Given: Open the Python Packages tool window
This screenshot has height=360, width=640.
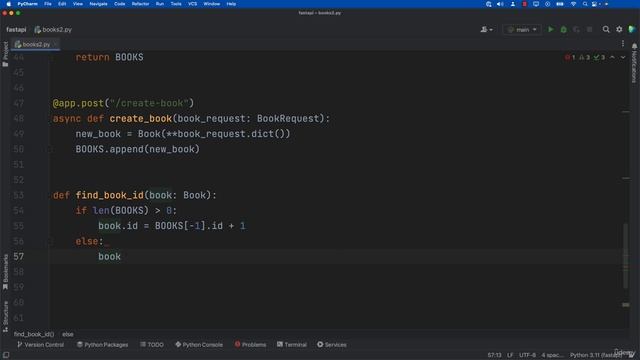Looking at the screenshot, I should 102,345.
